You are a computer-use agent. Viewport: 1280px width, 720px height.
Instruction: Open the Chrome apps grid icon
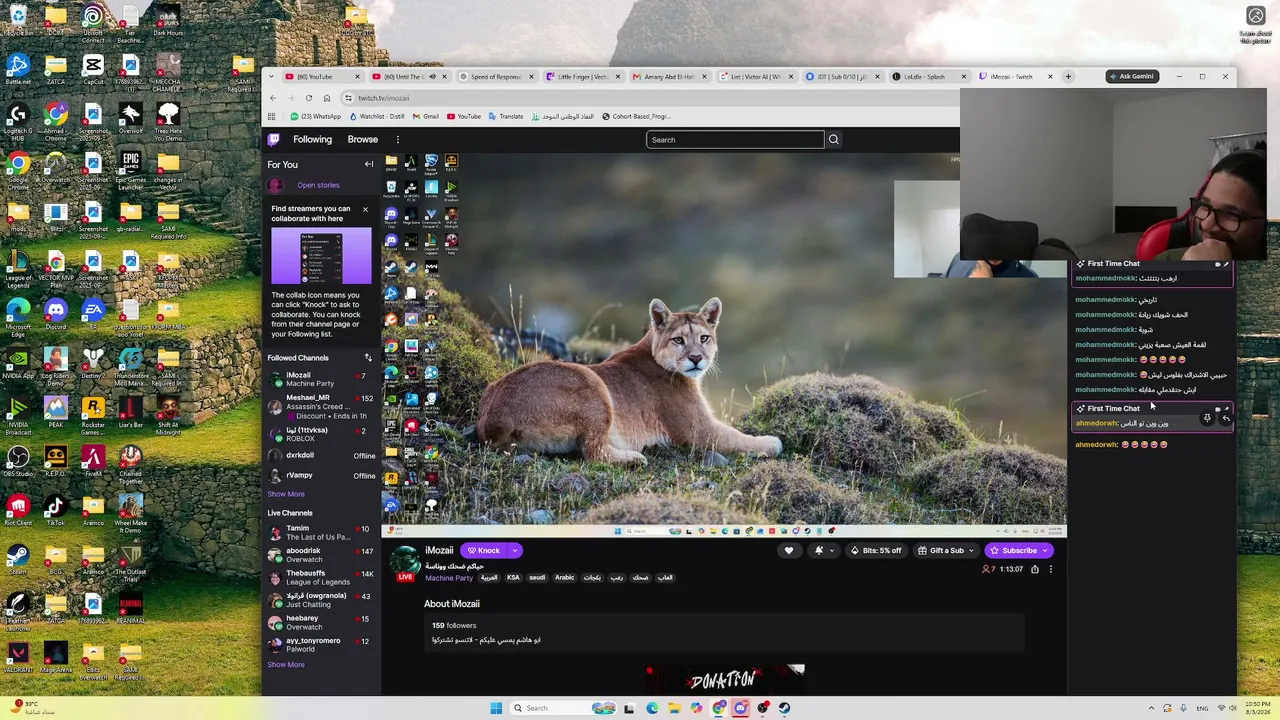(x=271, y=117)
